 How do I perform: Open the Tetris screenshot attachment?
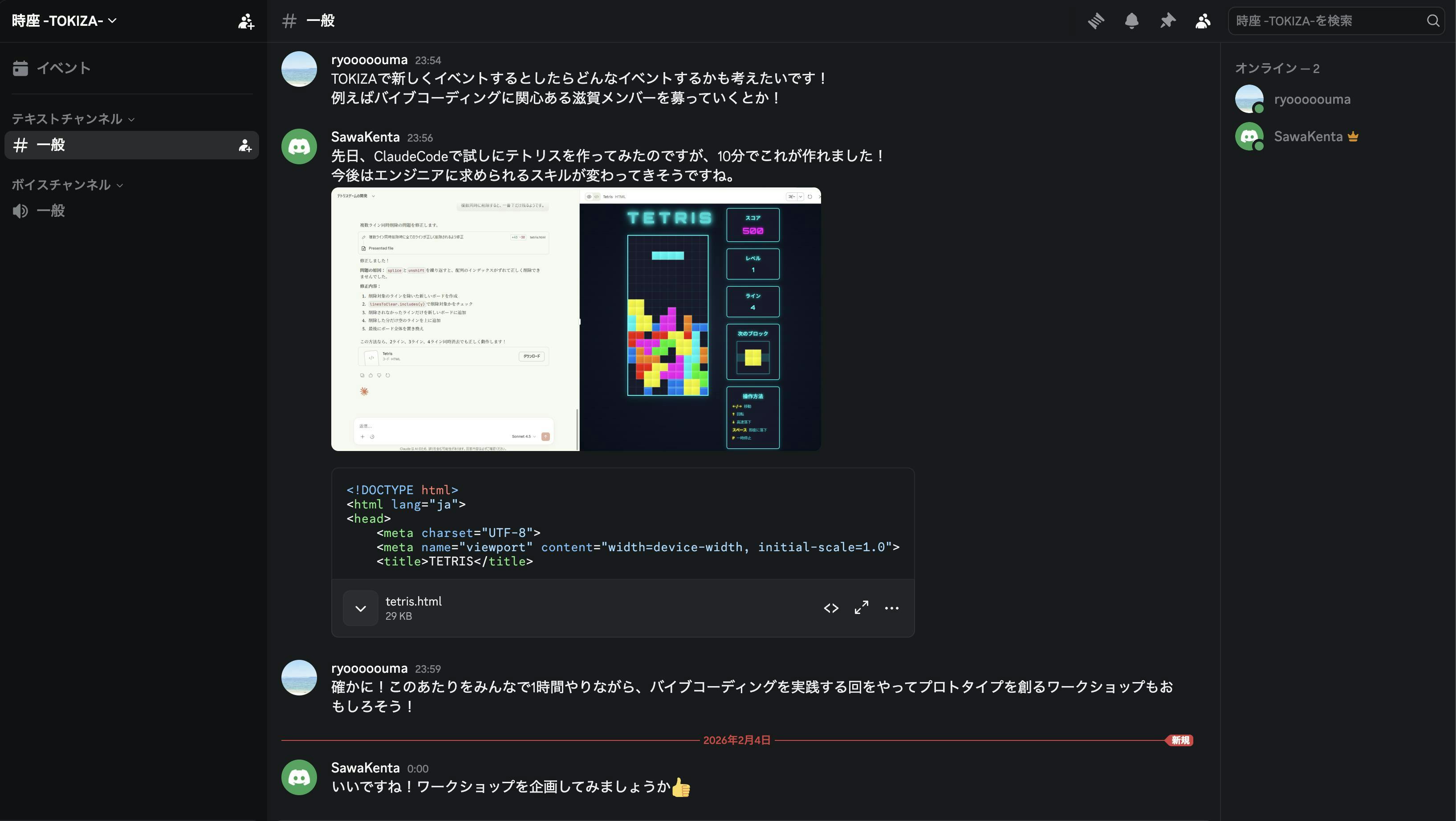[x=575, y=319]
